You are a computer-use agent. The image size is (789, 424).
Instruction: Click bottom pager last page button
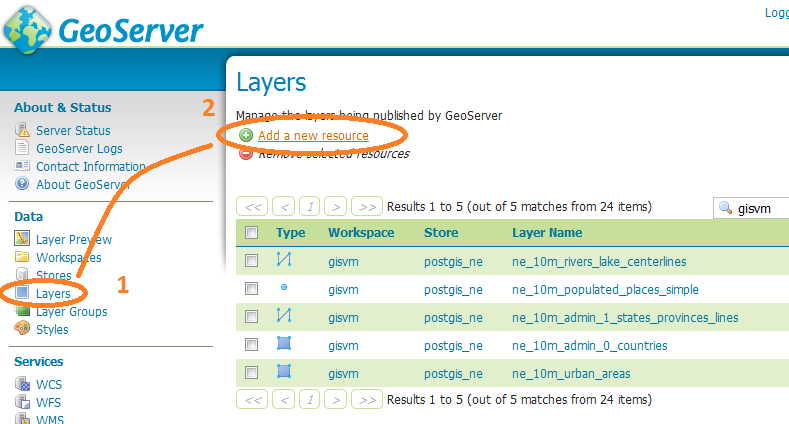[367, 400]
